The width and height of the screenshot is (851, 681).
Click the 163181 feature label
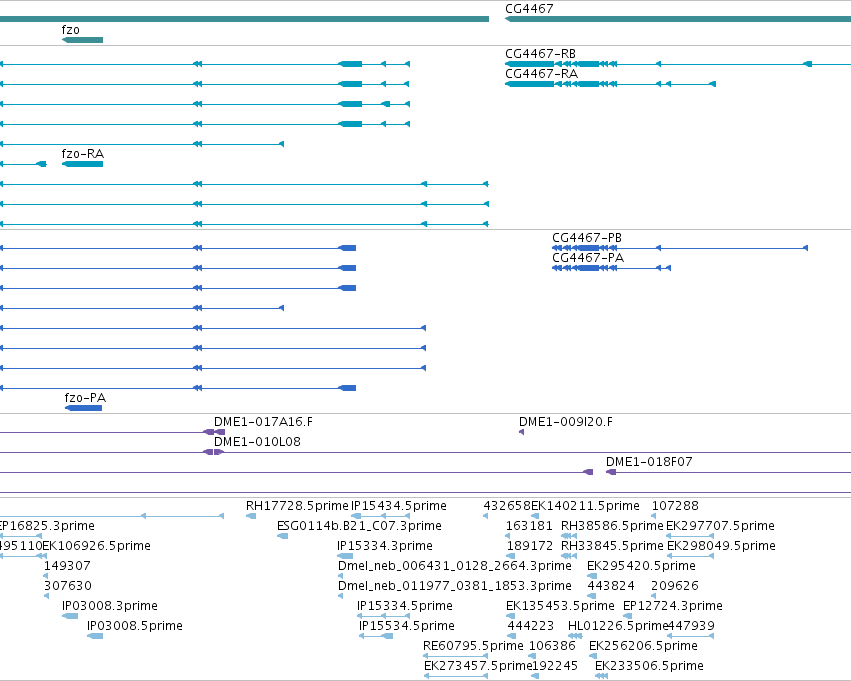click(529, 526)
